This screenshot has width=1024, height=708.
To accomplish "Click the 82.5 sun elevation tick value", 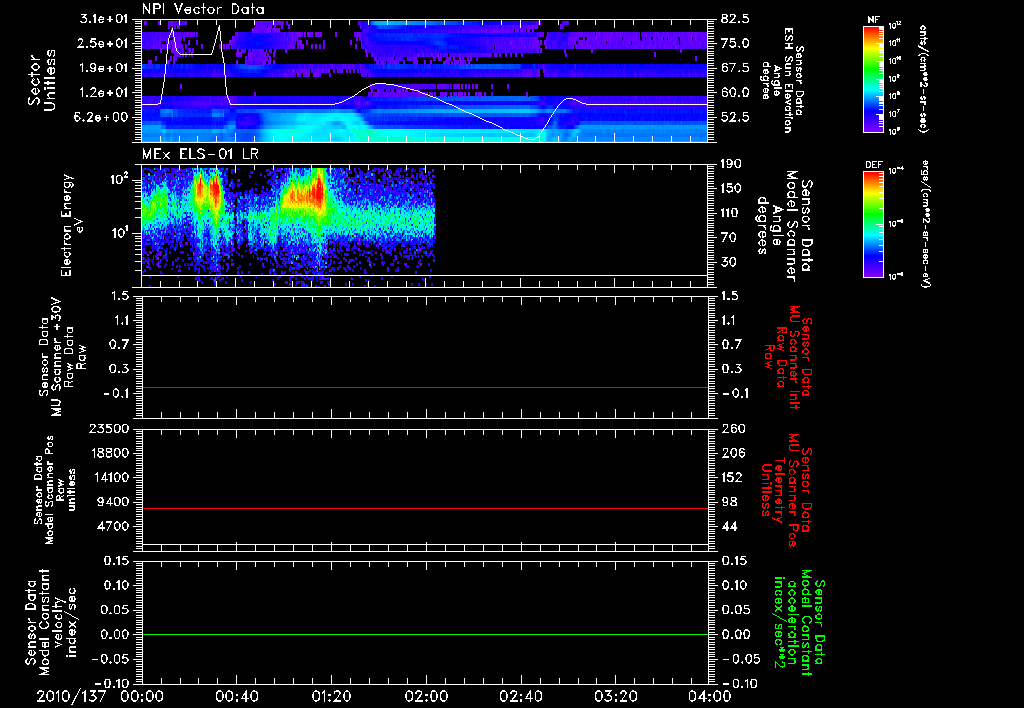I will click(735, 18).
